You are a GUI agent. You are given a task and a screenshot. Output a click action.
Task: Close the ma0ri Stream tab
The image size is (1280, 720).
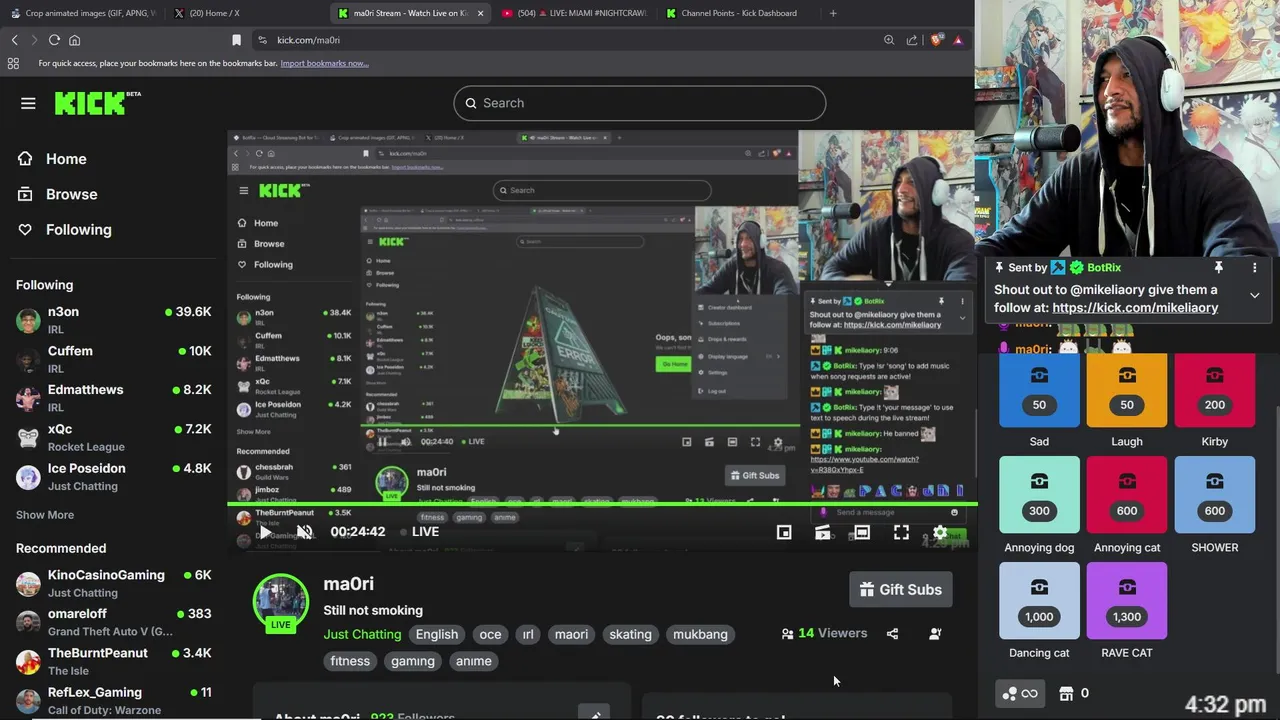pos(480,13)
